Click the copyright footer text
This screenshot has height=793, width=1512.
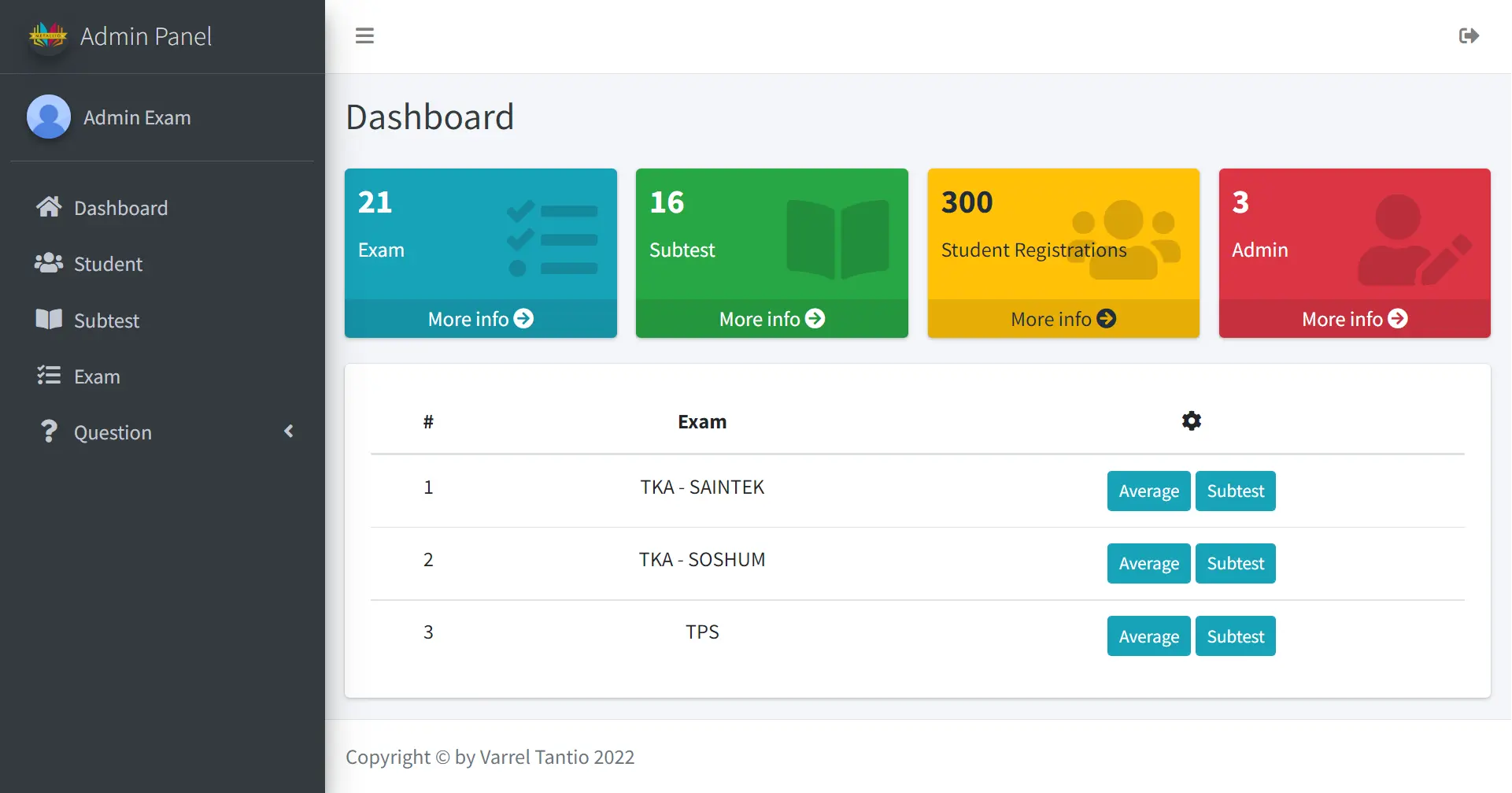tap(490, 757)
